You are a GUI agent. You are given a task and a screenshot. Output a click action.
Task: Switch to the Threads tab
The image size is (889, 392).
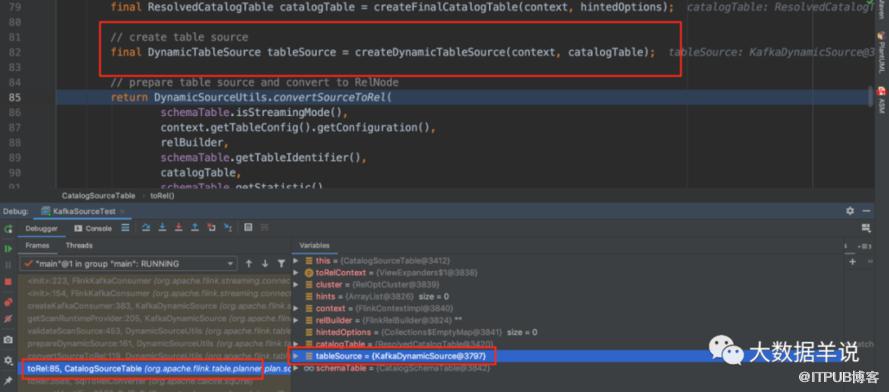coord(79,245)
